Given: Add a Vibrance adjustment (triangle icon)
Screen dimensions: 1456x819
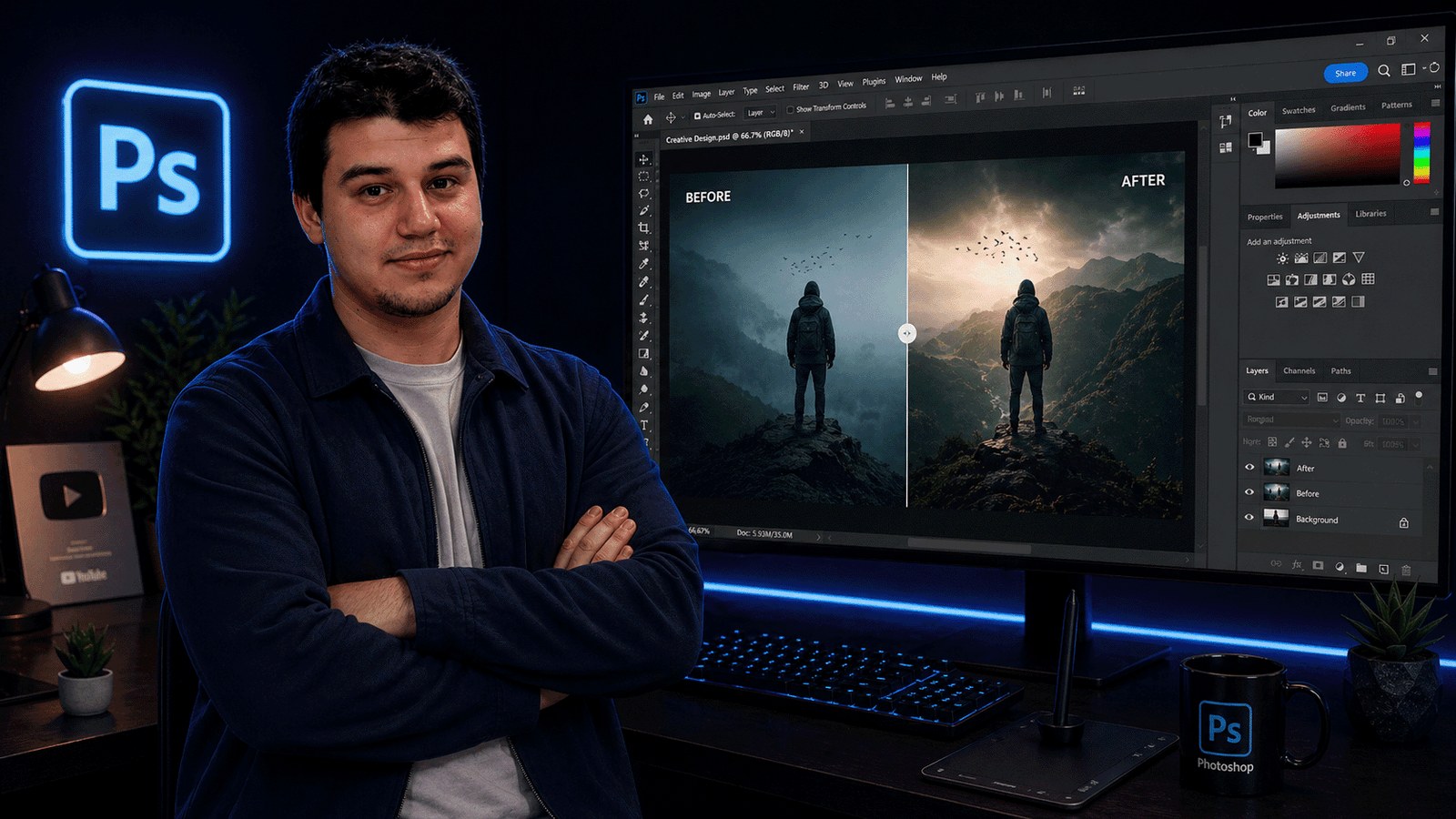Looking at the screenshot, I should (1359, 258).
